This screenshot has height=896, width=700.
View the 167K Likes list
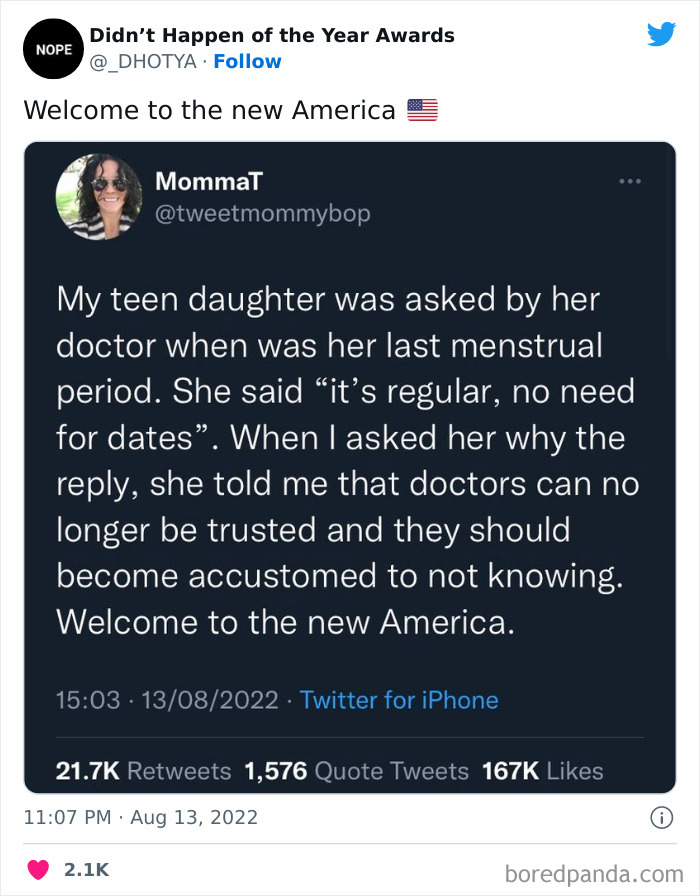542,771
